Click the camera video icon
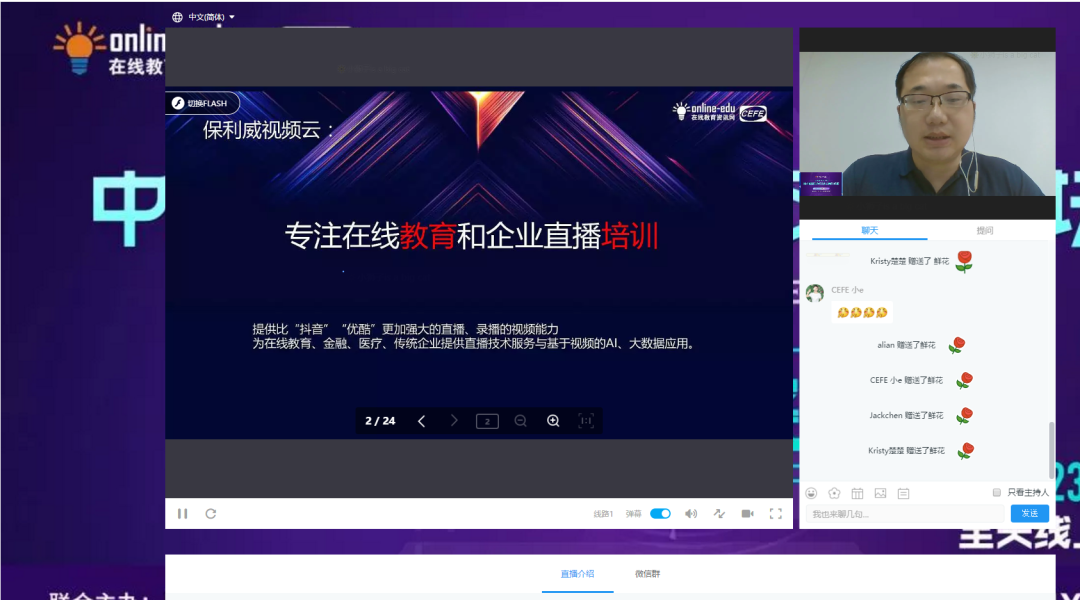The width and height of the screenshot is (1080, 600). pyautogui.click(x=747, y=514)
